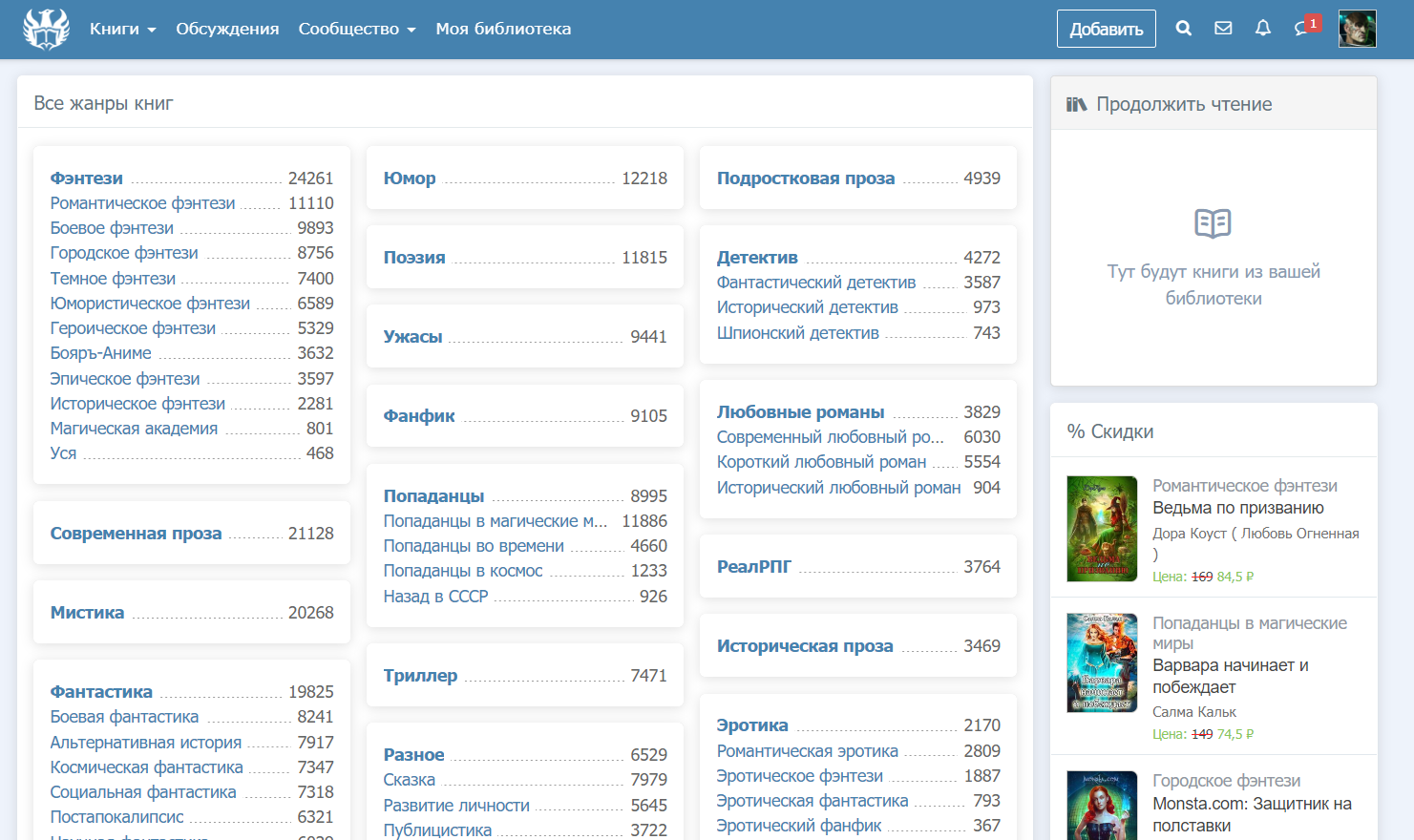The width and height of the screenshot is (1414, 840).
Task: Open the Сказка subgenre
Action: [x=409, y=780]
